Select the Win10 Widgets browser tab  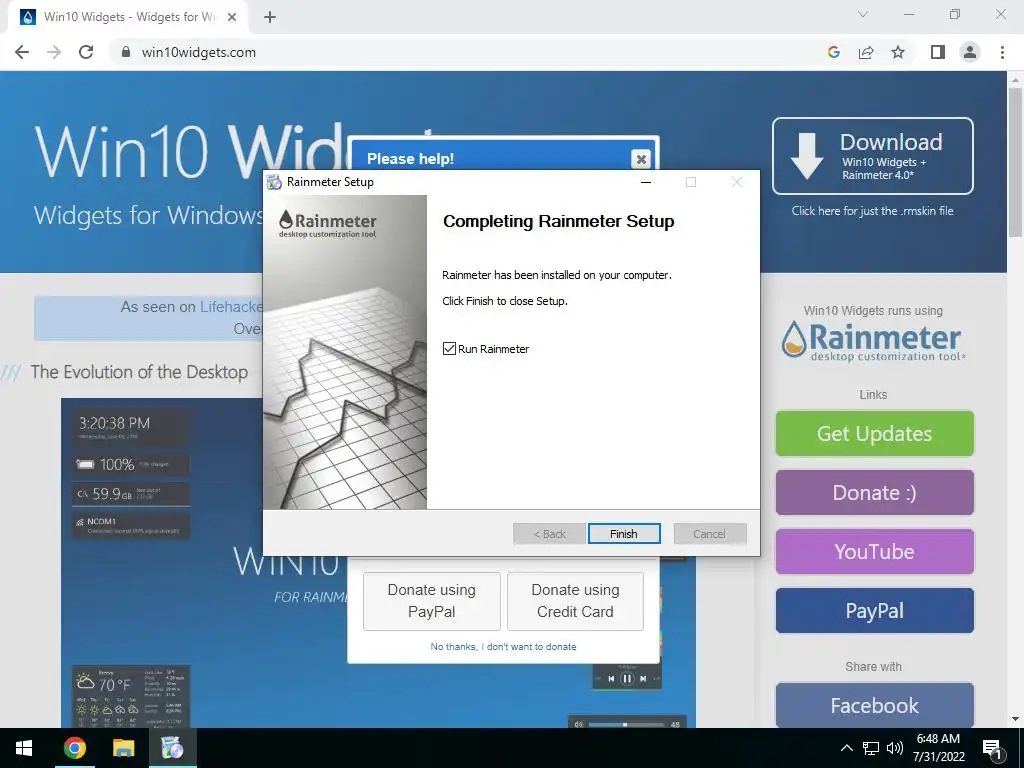(x=127, y=18)
